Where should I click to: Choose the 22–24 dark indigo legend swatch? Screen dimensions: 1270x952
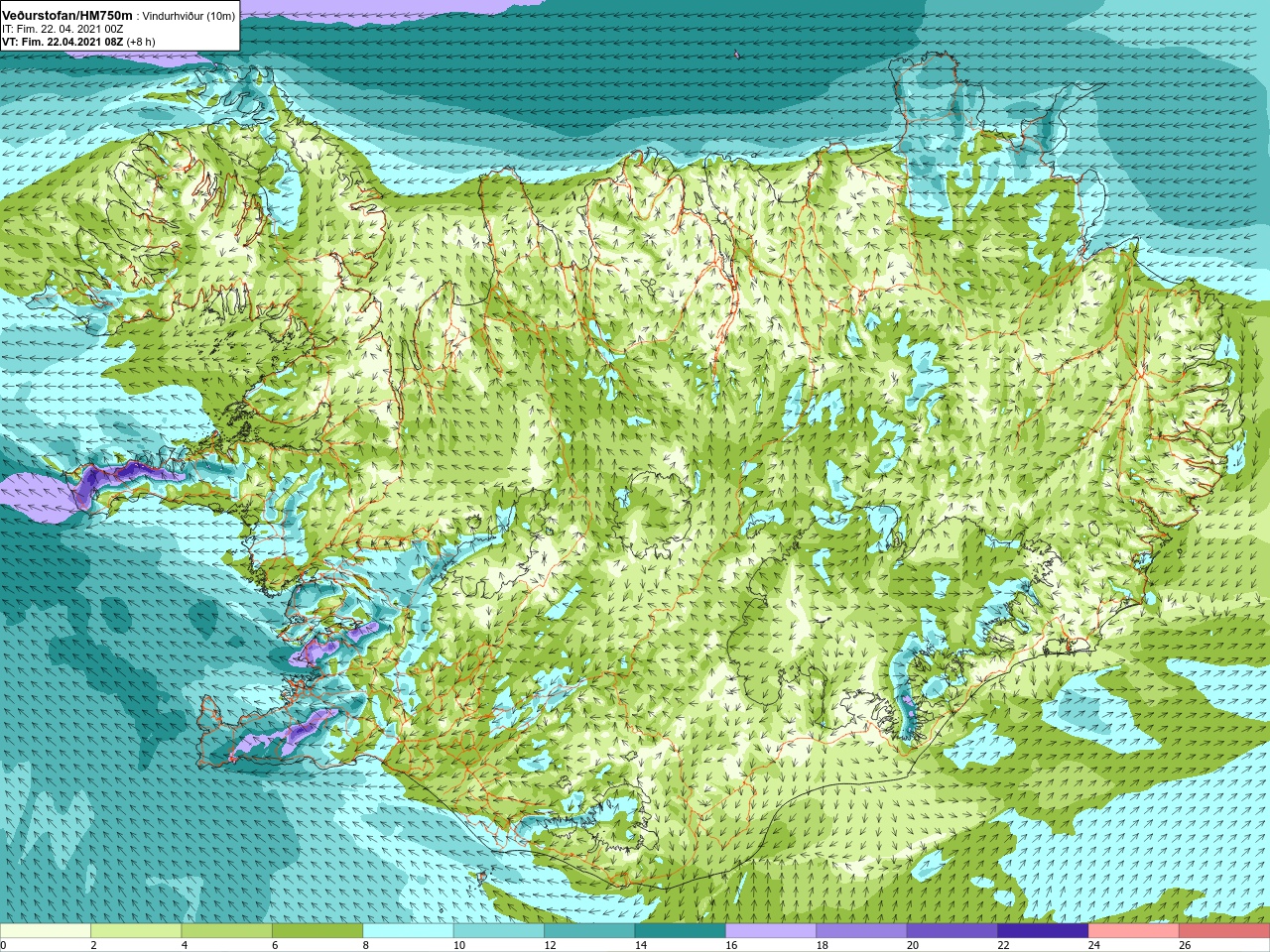(1044, 931)
